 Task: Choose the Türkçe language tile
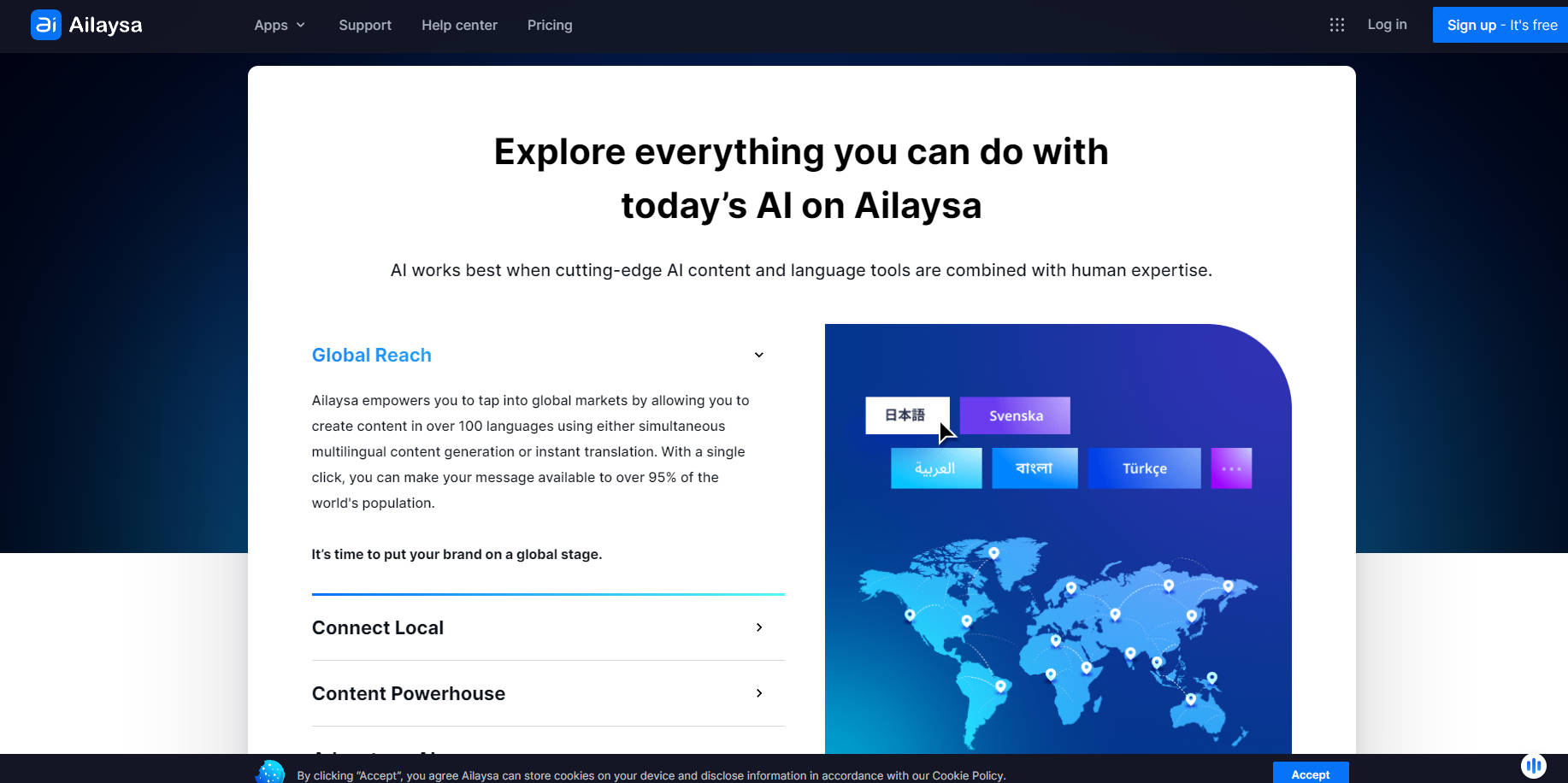pyautogui.click(x=1143, y=468)
